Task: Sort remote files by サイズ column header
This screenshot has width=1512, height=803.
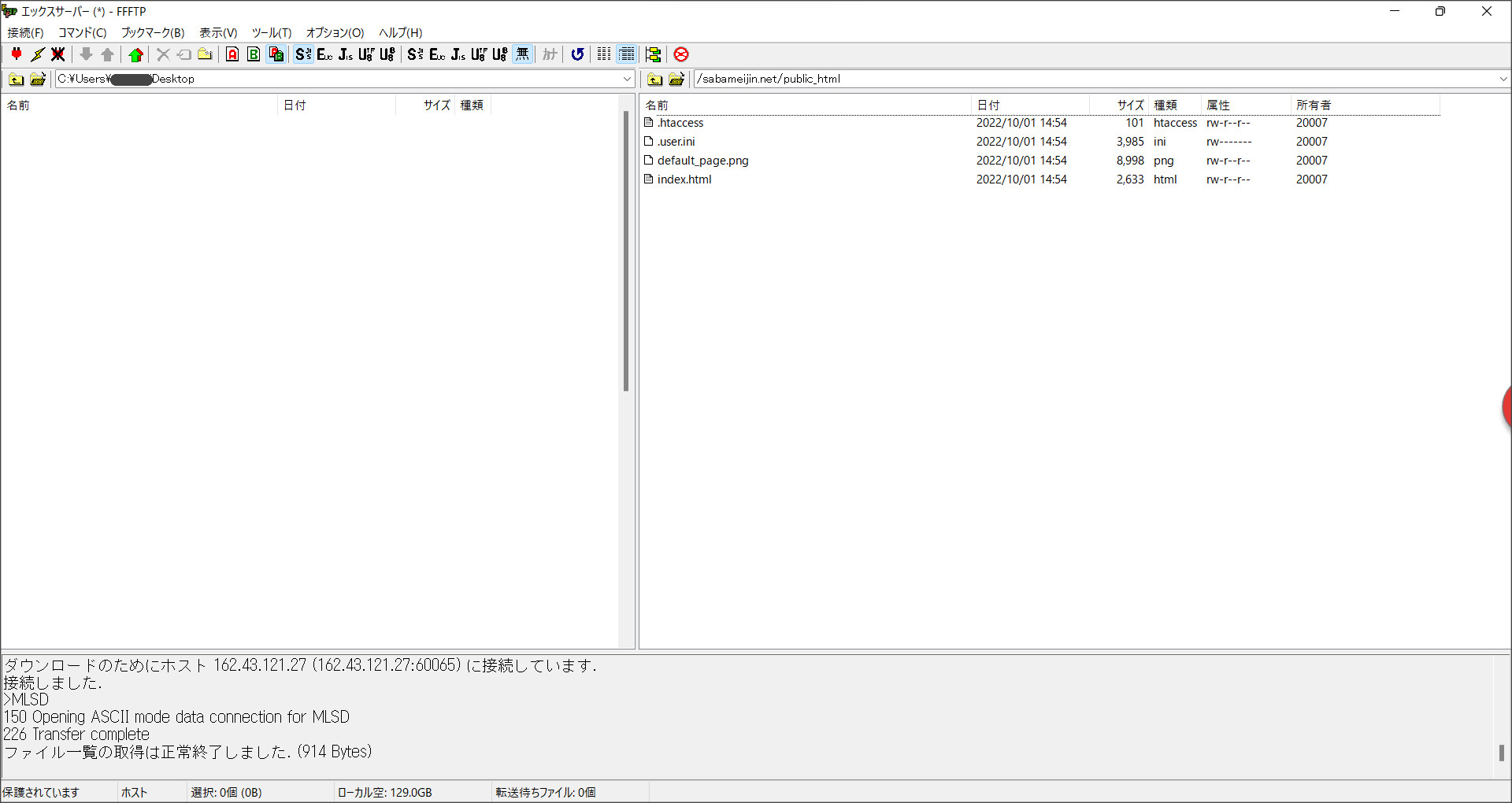Action: [1129, 105]
